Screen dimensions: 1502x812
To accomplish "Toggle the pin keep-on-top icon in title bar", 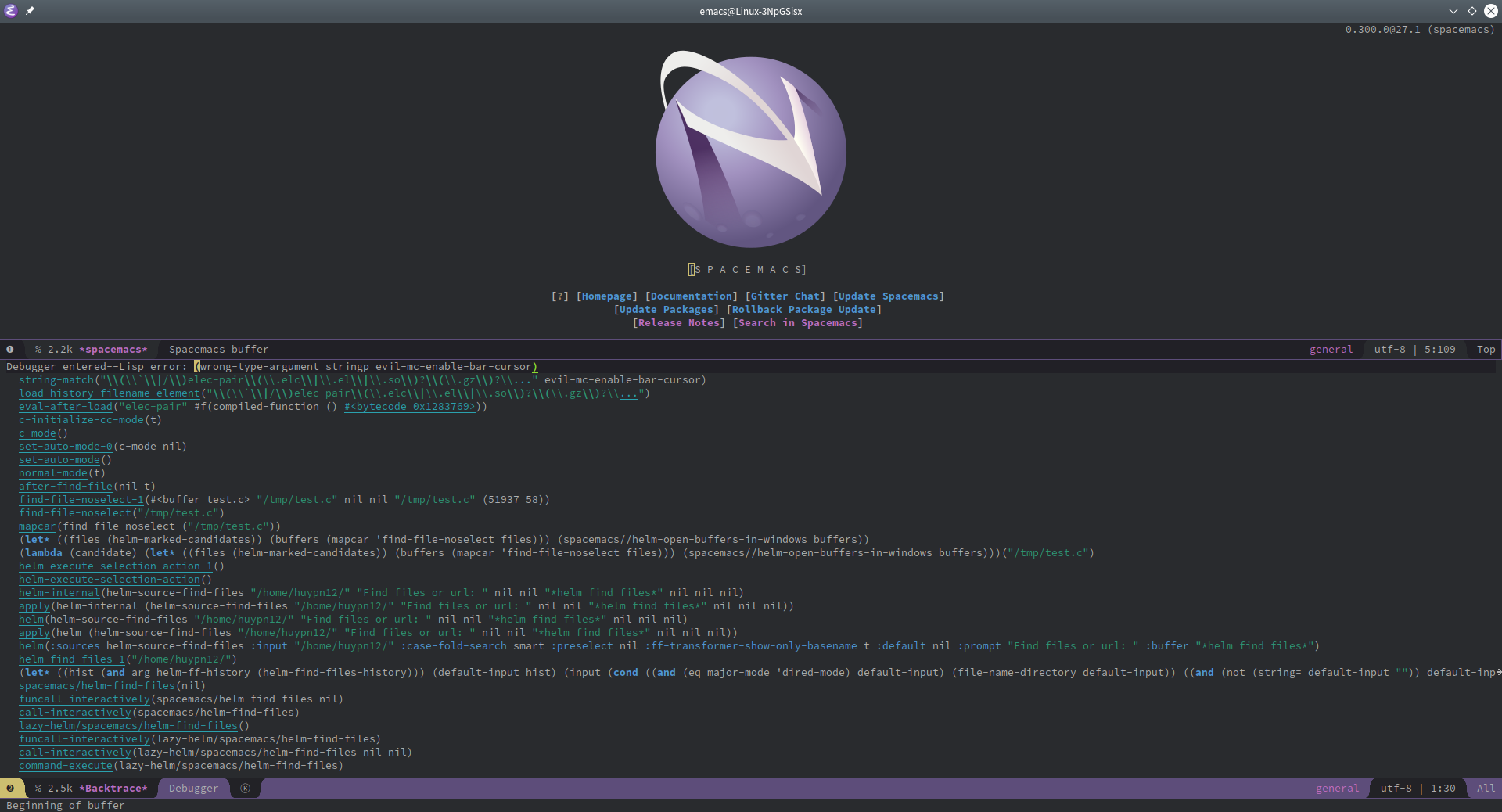I will tap(31, 11).
